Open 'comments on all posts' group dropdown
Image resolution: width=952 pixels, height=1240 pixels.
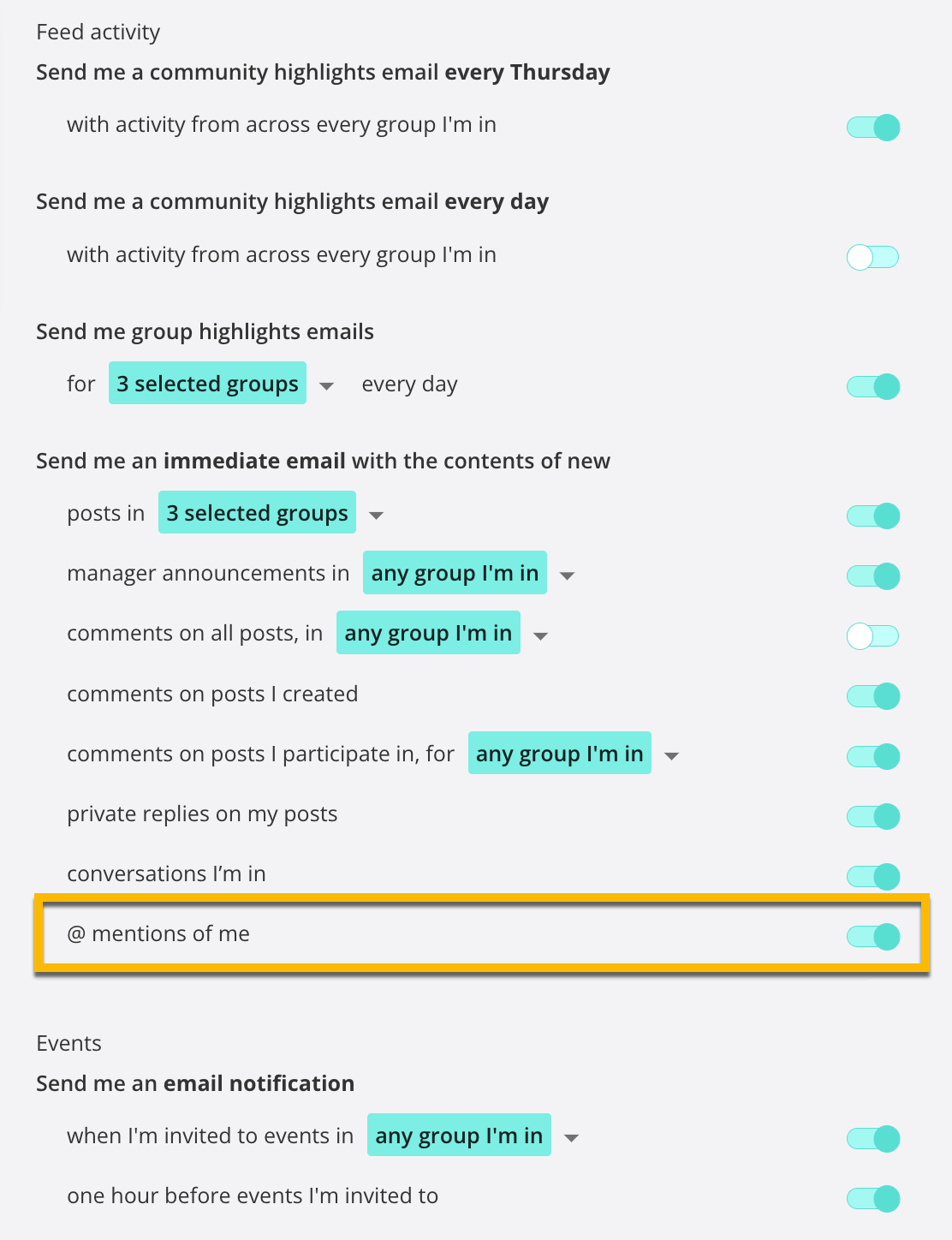click(428, 632)
